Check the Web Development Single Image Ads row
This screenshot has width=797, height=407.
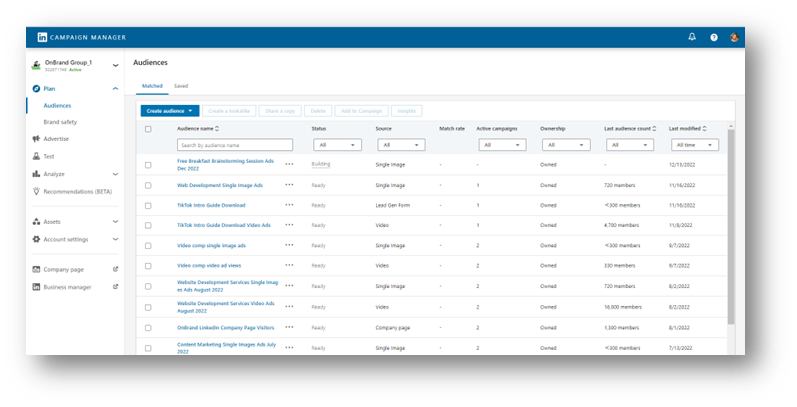[x=148, y=185]
